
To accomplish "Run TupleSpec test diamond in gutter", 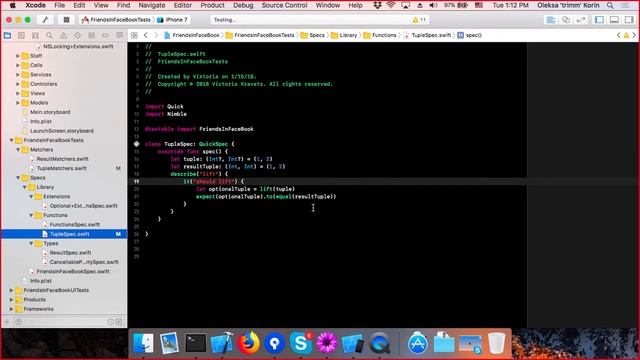I will pos(136,144).
